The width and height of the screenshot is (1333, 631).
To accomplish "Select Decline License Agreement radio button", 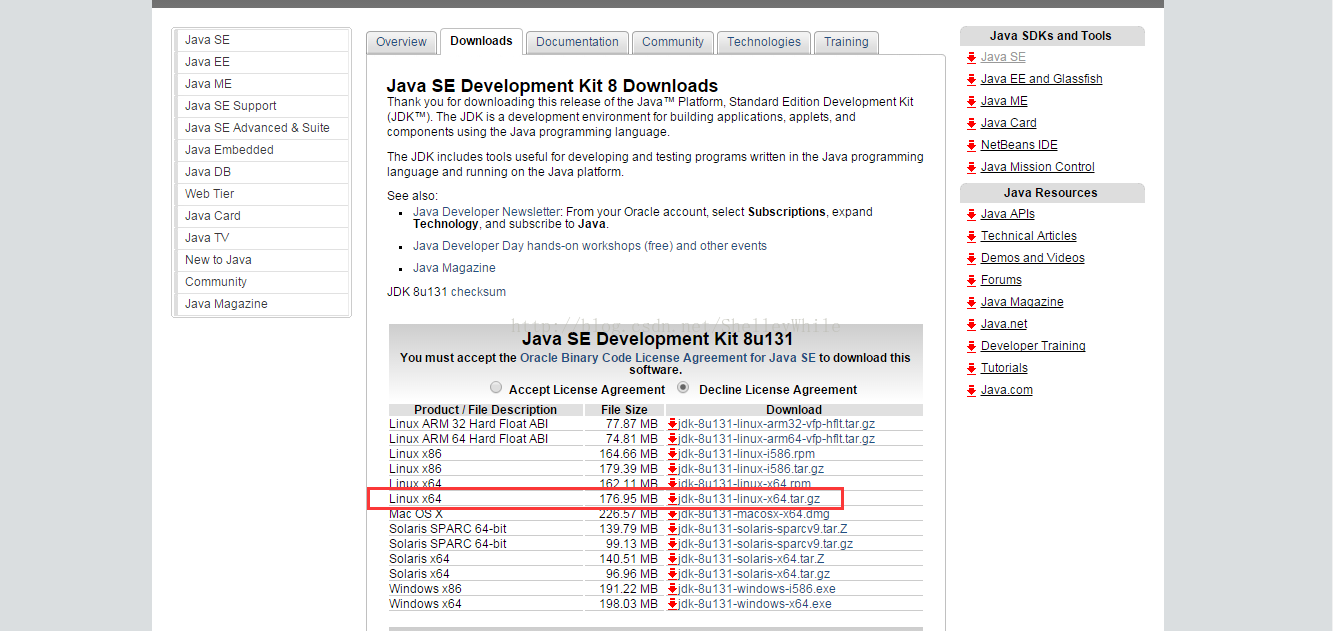I will click(684, 388).
